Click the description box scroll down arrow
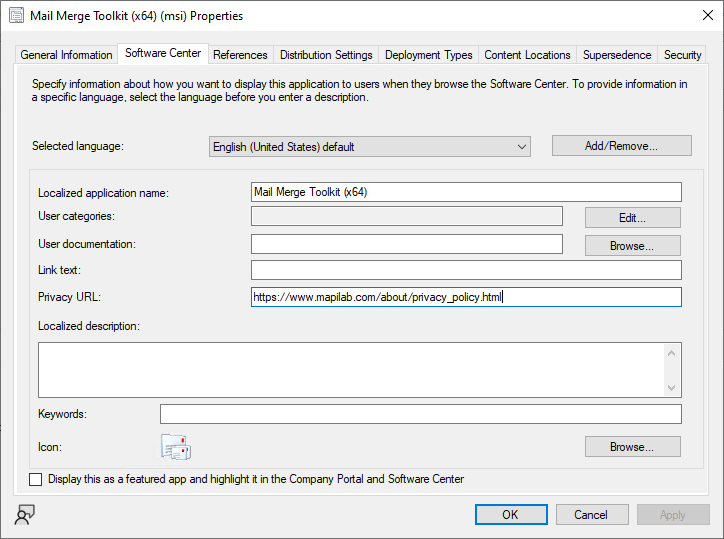 [x=671, y=388]
